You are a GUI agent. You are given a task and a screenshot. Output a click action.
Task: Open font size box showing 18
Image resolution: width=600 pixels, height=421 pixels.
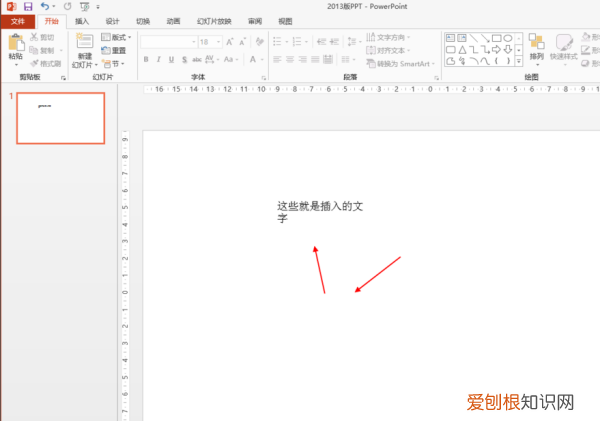click(210, 42)
